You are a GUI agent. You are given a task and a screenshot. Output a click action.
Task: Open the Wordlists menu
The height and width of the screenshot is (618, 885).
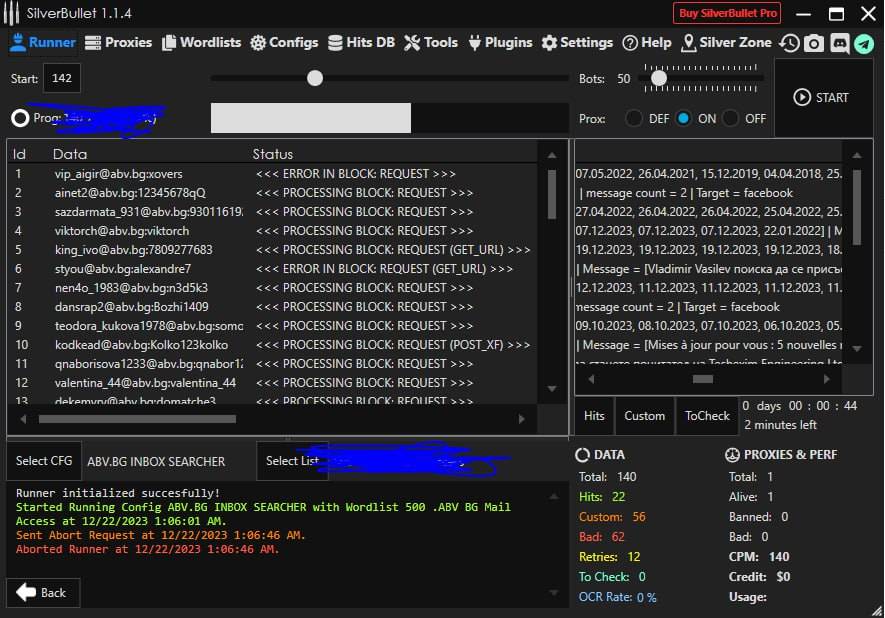click(202, 43)
